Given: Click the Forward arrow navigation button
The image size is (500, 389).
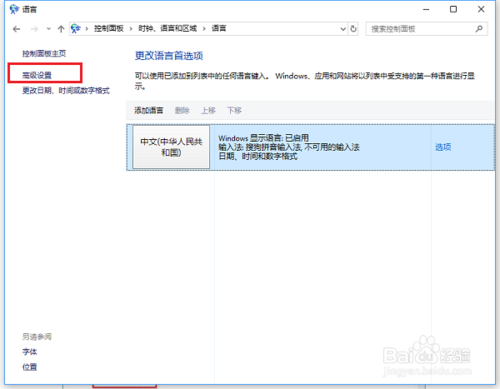Looking at the screenshot, I should [x=34, y=29].
